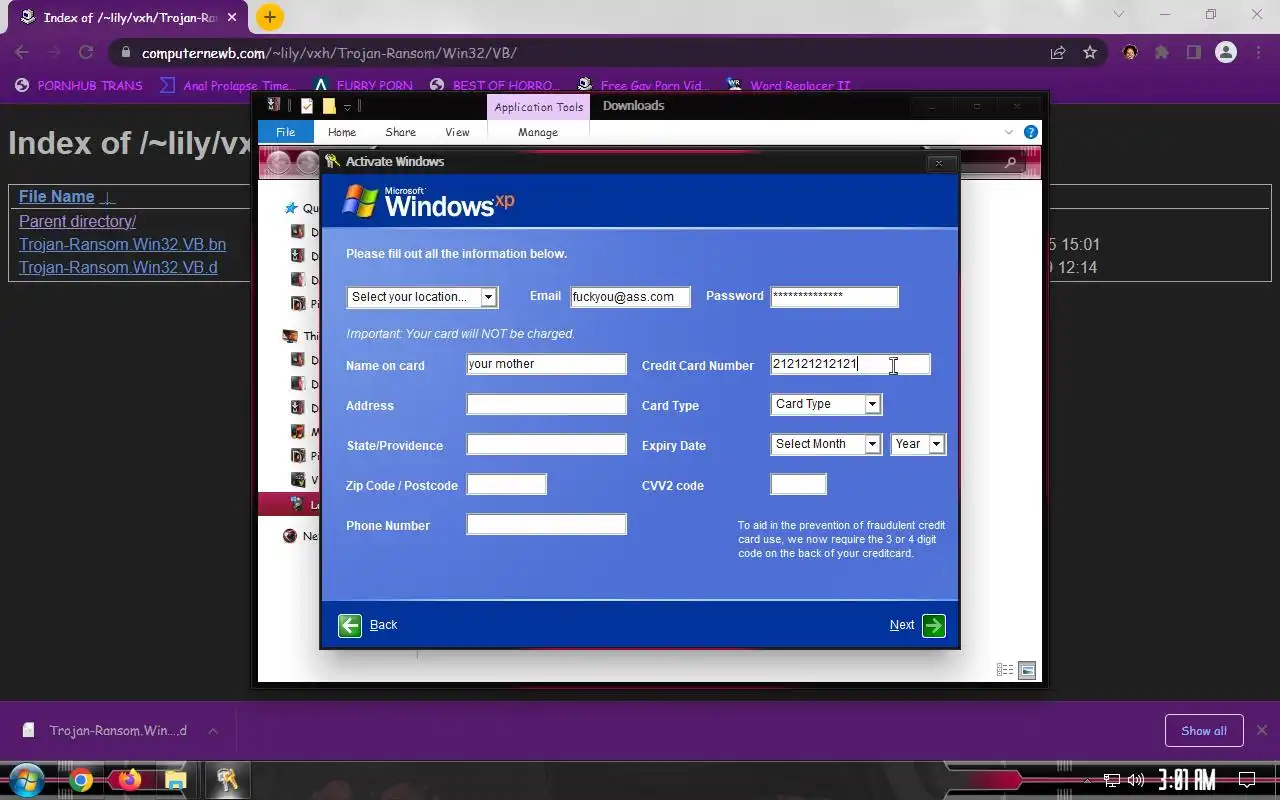Click the green Next arrow icon

pyautogui.click(x=933, y=625)
